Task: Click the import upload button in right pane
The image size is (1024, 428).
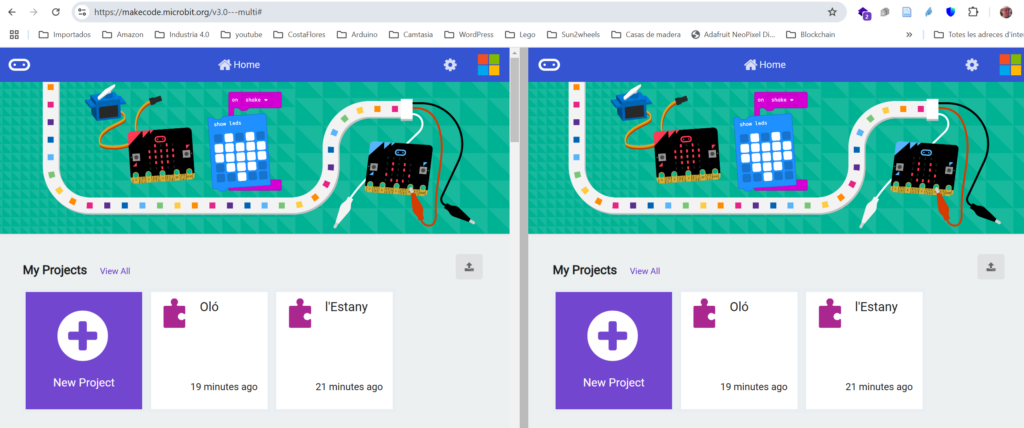Action: (x=990, y=266)
